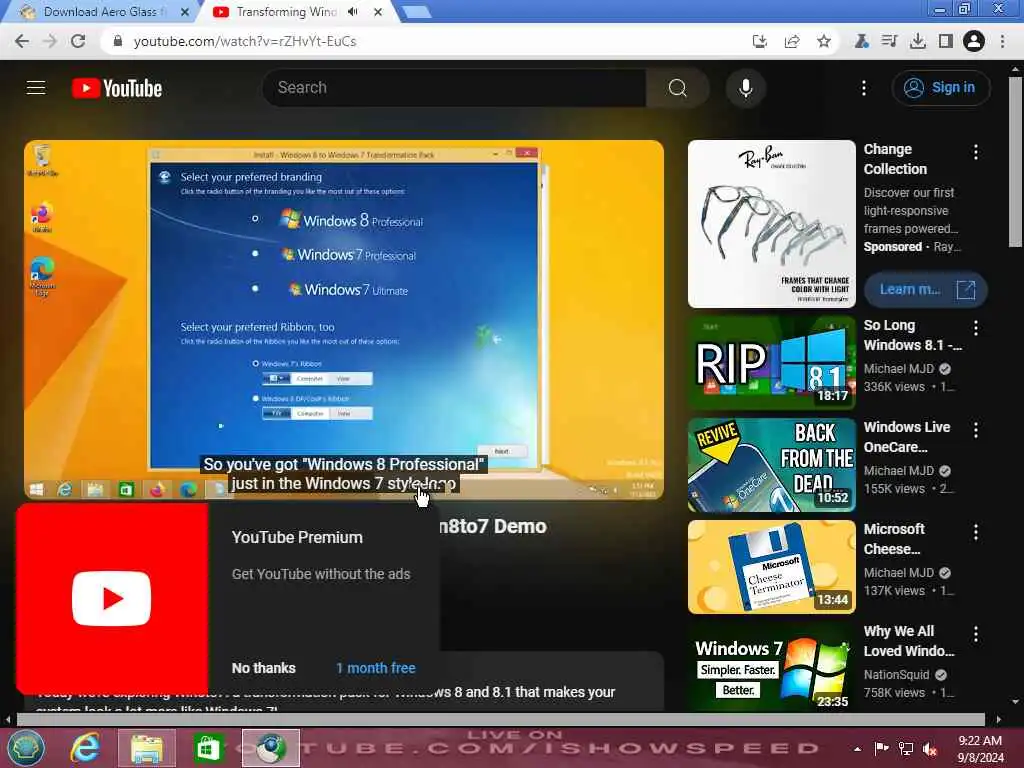The height and width of the screenshot is (768, 1024).
Task: Bookmark this page with the star icon
Action: (x=824, y=41)
